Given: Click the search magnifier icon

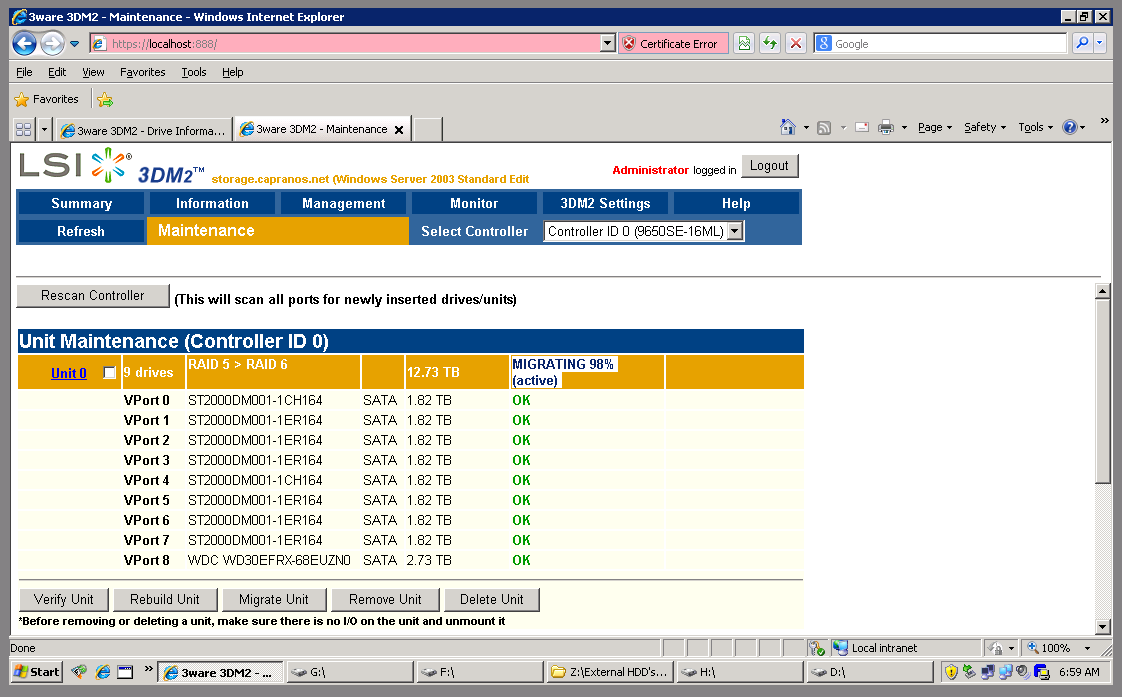Looking at the screenshot, I should tap(1082, 43).
